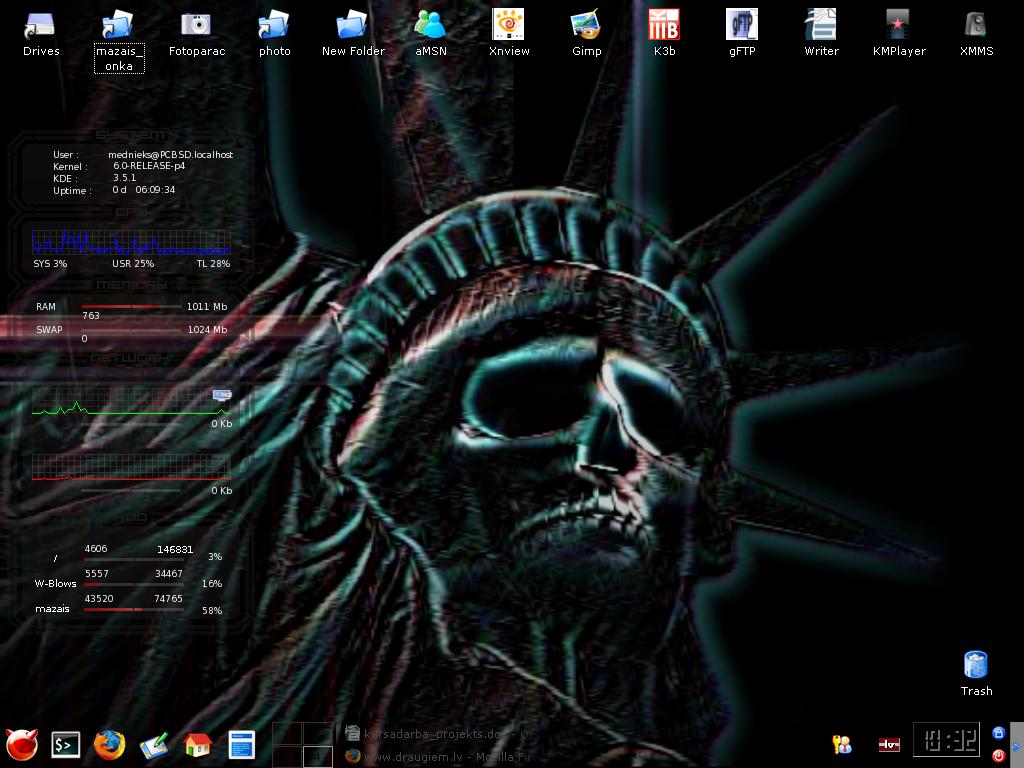Click the red network upload graph
This screenshot has width=1024, height=768.
(131, 468)
